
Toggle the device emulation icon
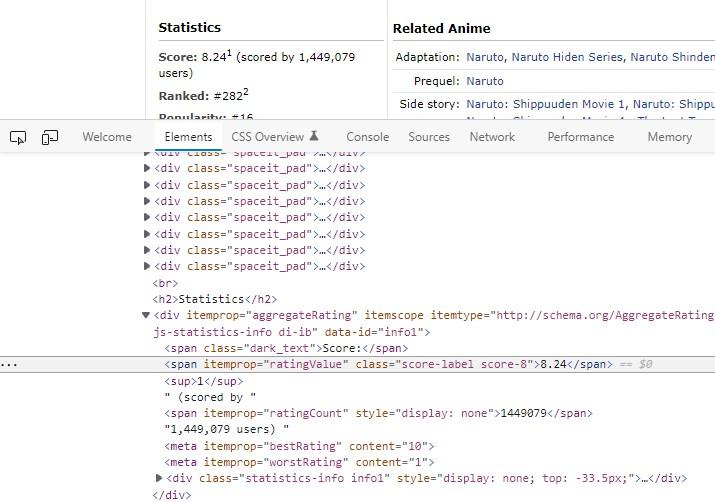coord(50,137)
